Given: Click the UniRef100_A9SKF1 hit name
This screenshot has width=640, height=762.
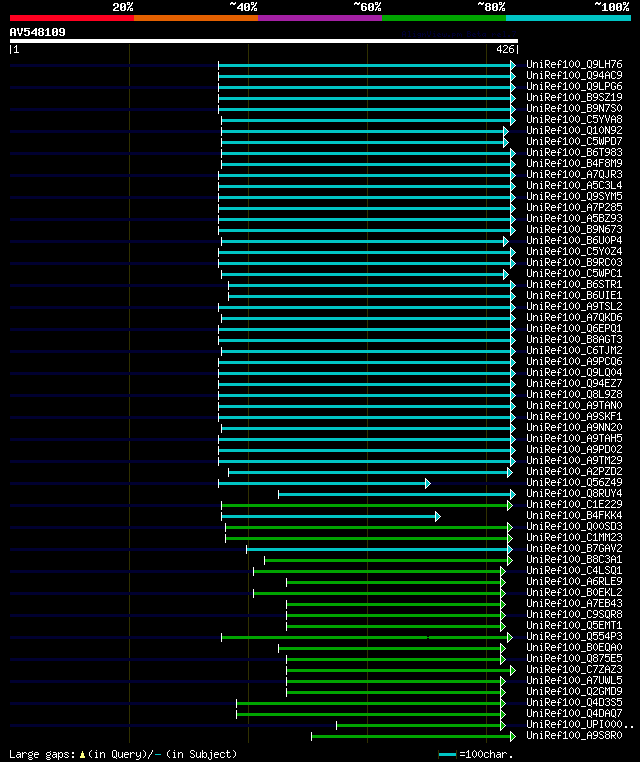Looking at the screenshot, I should [x=574, y=416].
